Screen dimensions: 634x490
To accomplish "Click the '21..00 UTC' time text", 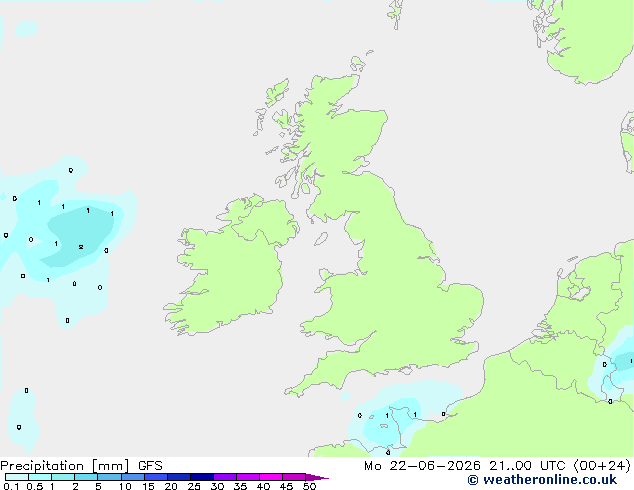I will (x=527, y=466).
